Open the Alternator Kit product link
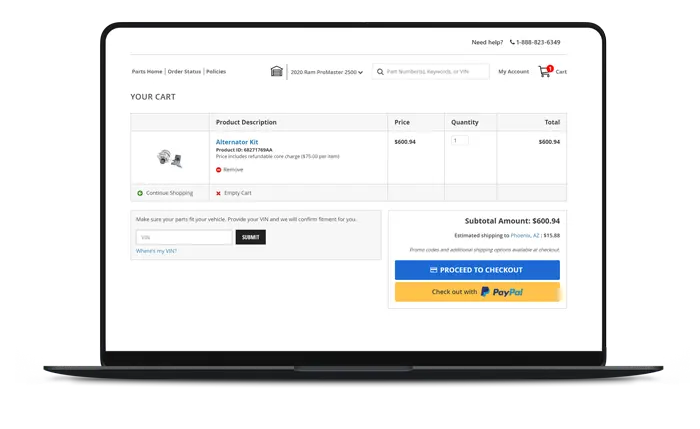This screenshot has height=429, width=700. pos(237,142)
